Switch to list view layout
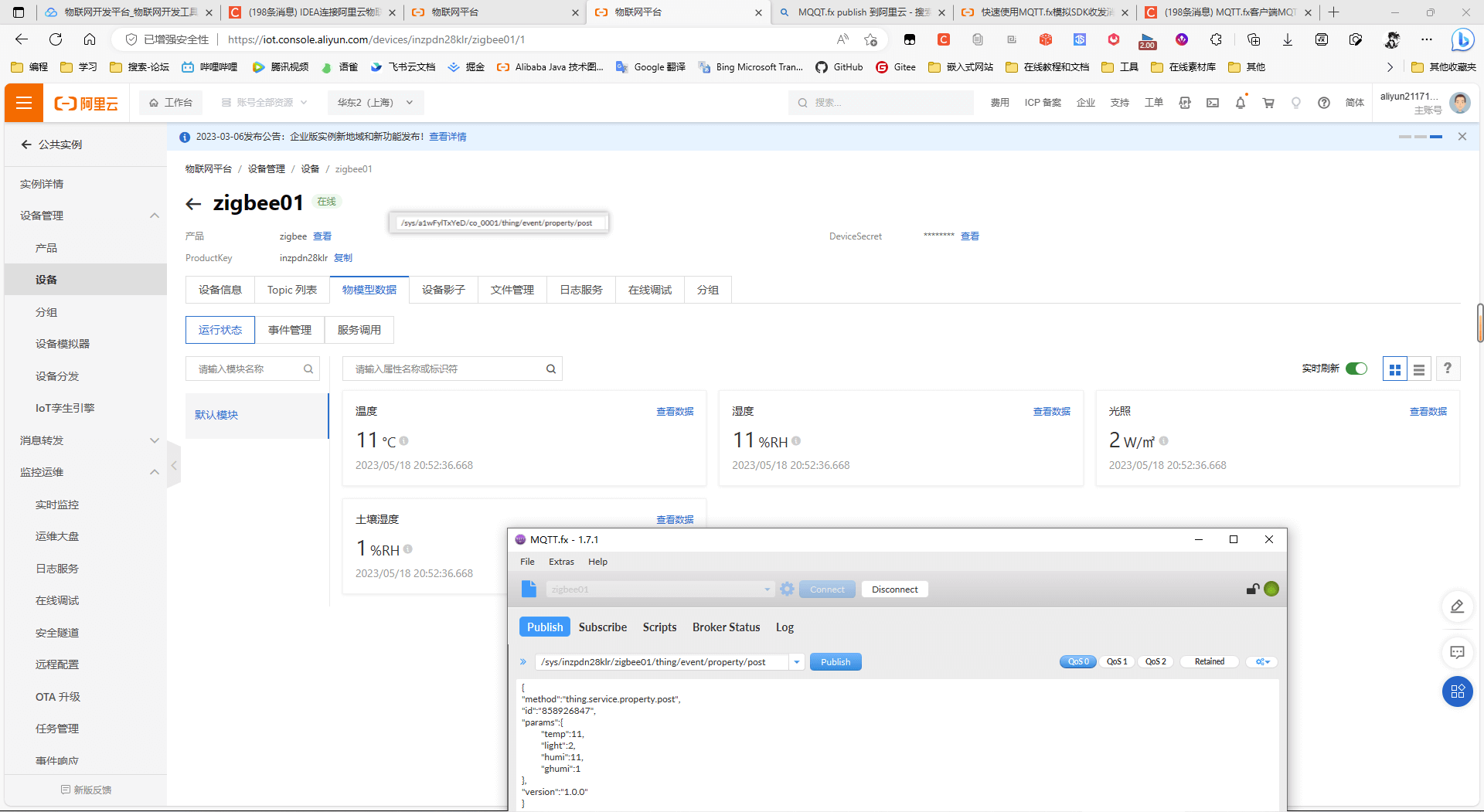The image size is (1484, 812). click(1419, 369)
